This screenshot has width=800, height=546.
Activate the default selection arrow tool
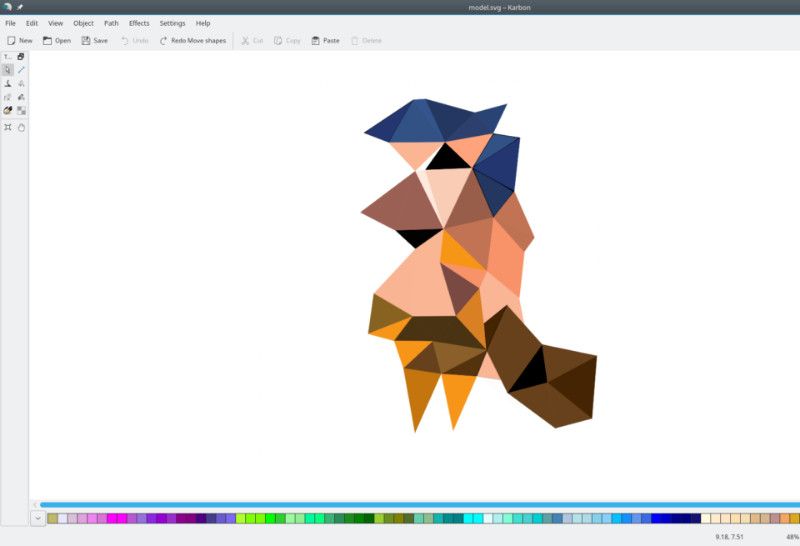tap(8, 70)
